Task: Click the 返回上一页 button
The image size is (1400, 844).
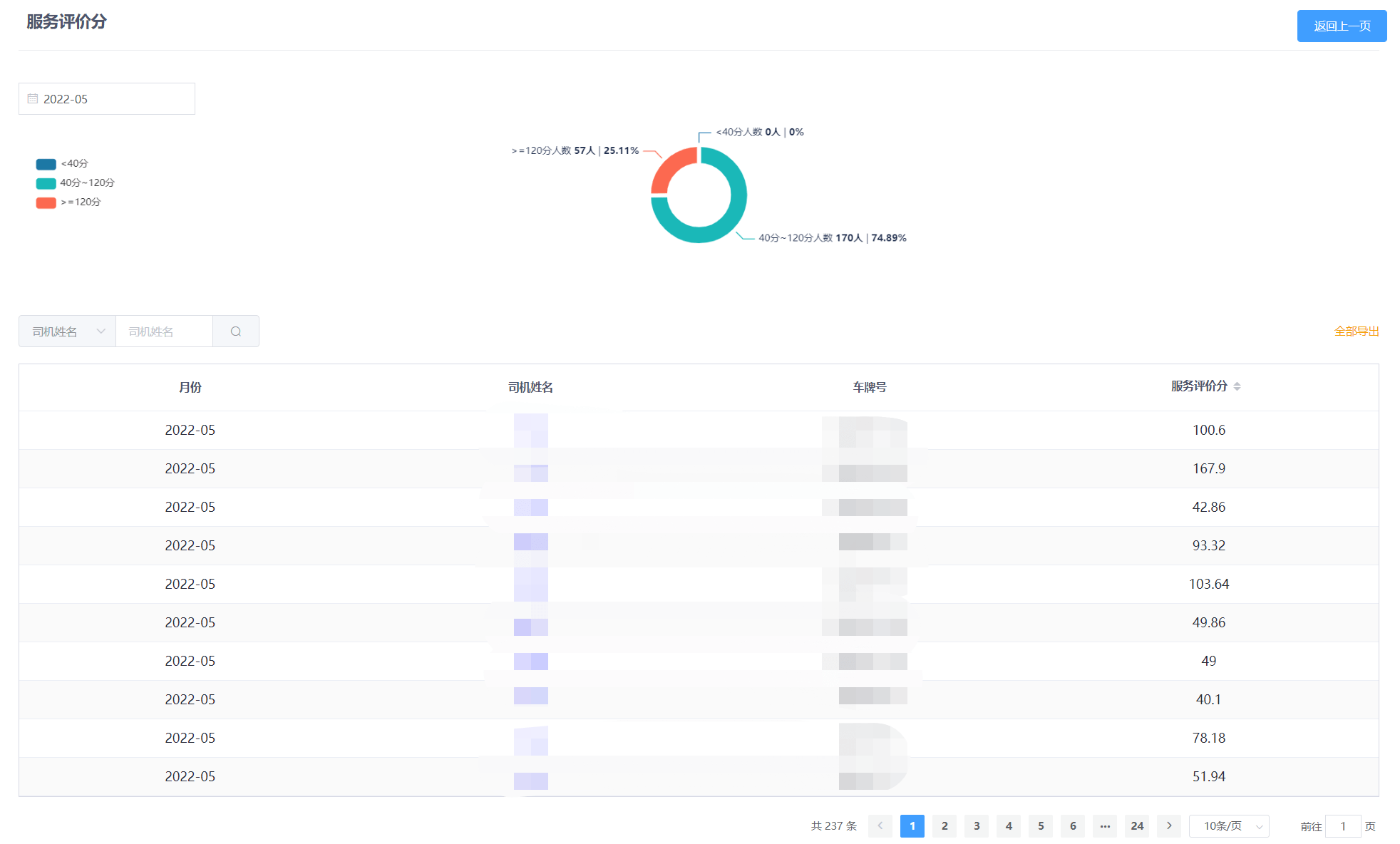Action: point(1342,26)
